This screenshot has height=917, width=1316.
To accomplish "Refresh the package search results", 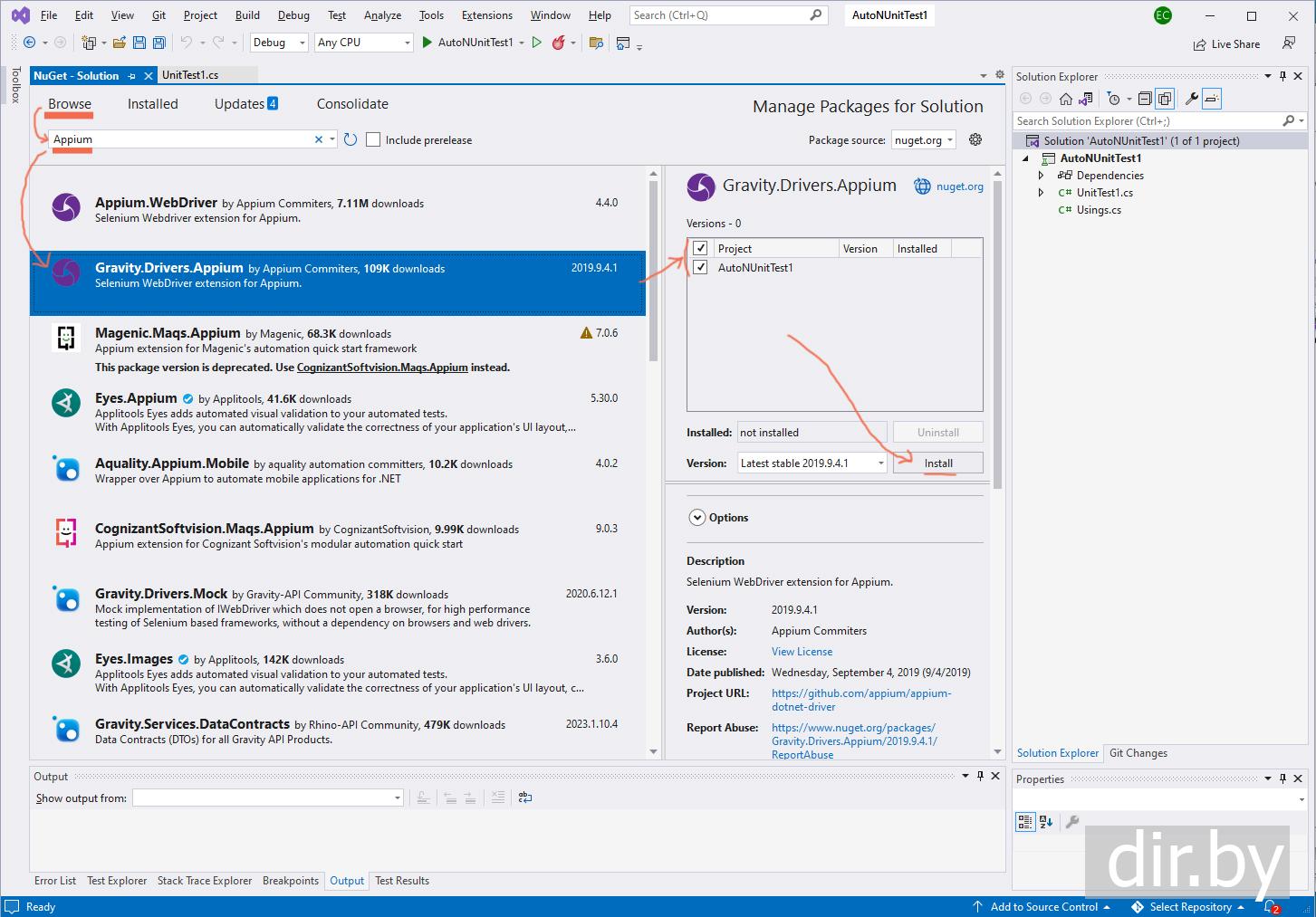I will click(x=351, y=139).
